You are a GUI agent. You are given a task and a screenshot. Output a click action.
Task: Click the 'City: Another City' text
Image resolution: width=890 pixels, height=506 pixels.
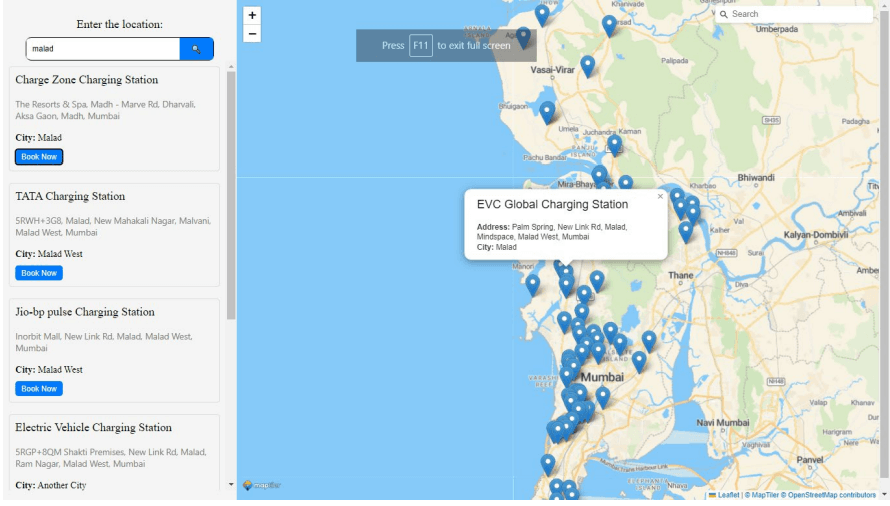(51, 486)
